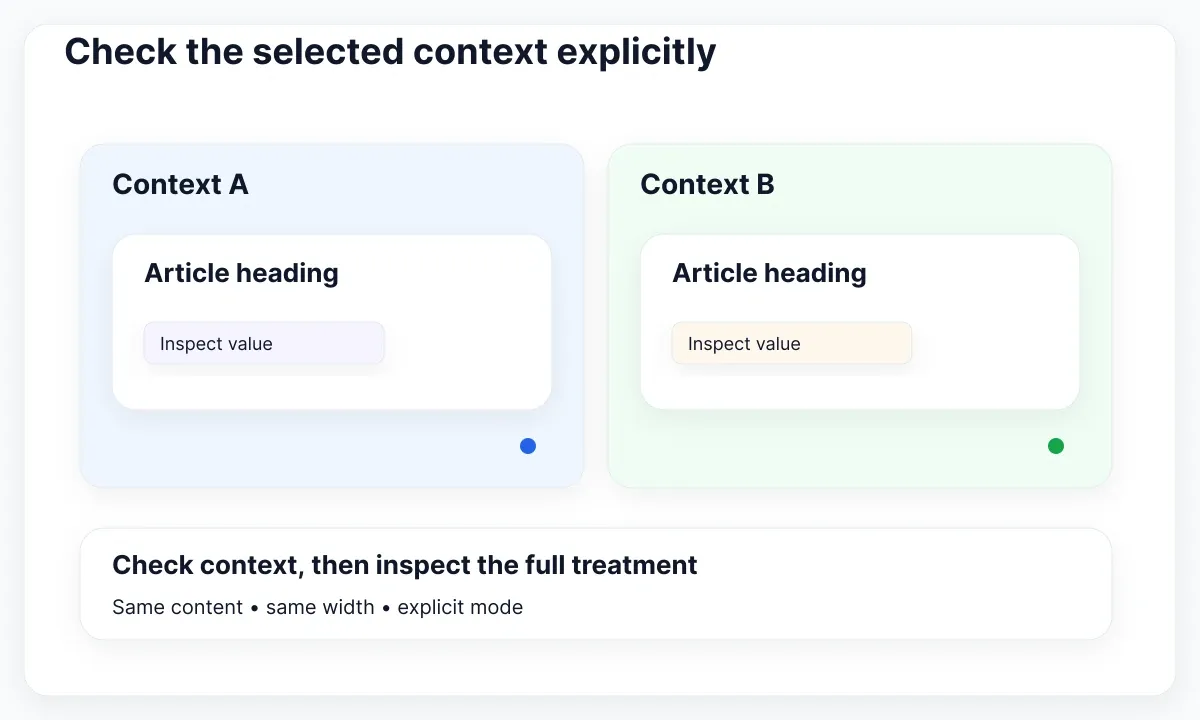Click the 'explicit mode' text
This screenshot has height=720, width=1200.
[460, 607]
